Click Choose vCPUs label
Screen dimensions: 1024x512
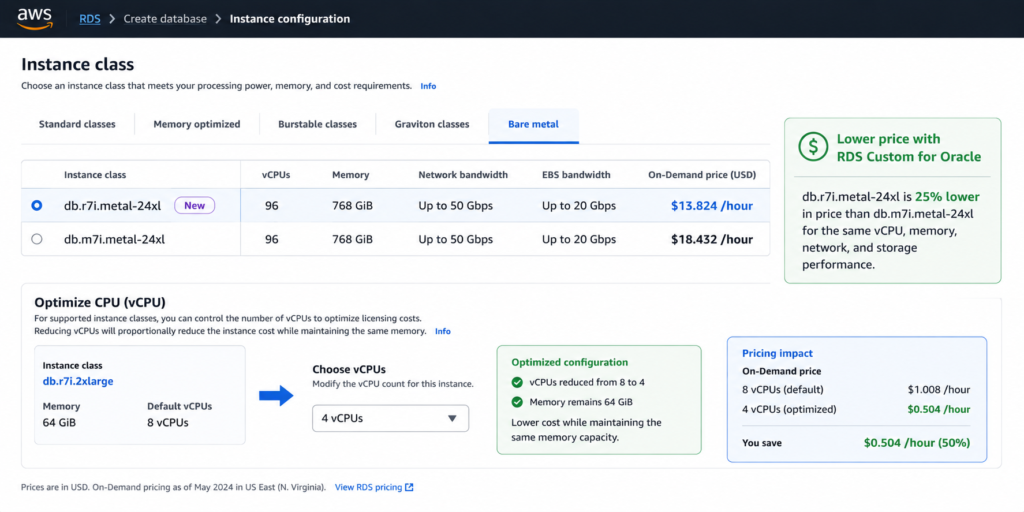point(349,370)
